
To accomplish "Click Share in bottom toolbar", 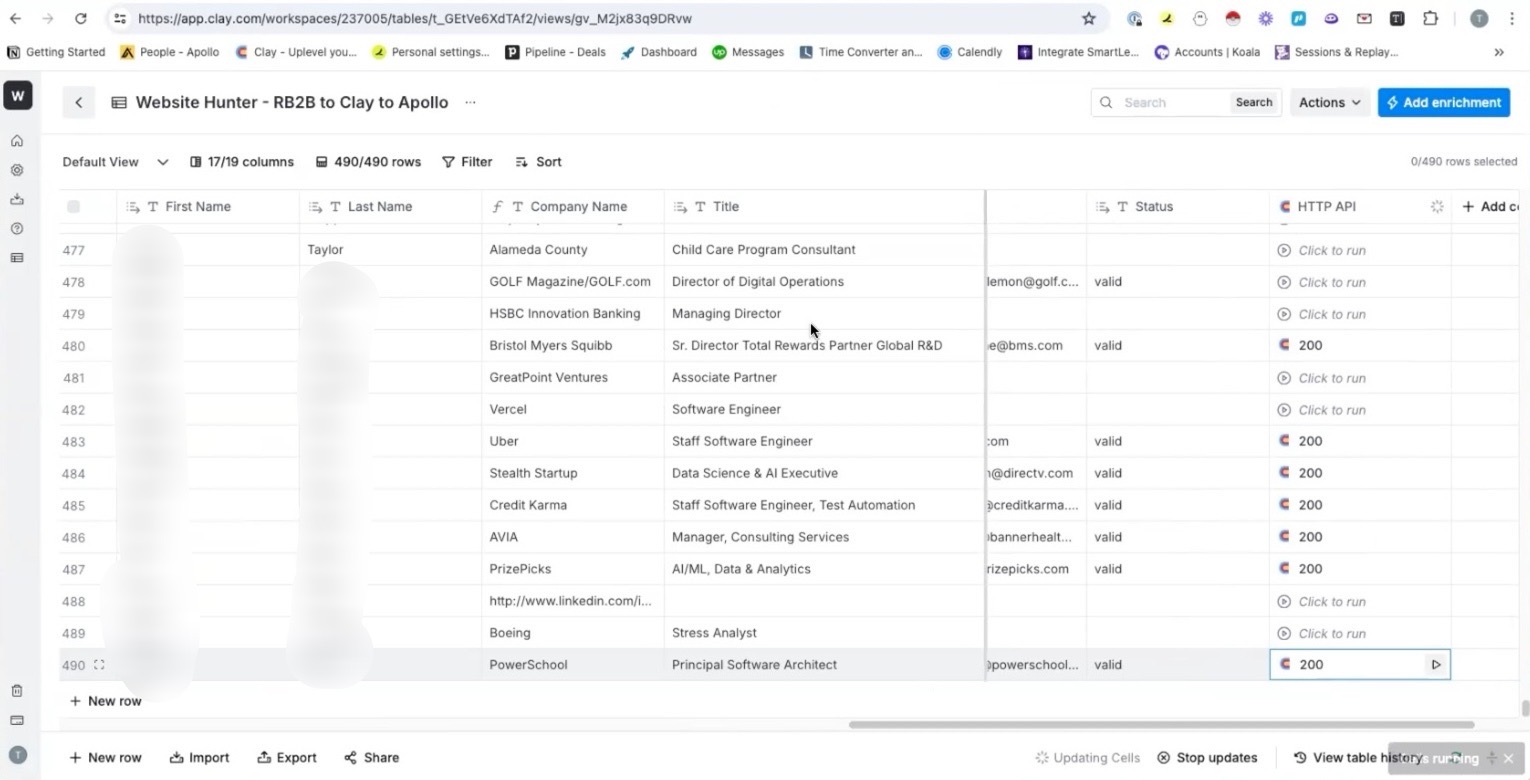I will point(371,758).
